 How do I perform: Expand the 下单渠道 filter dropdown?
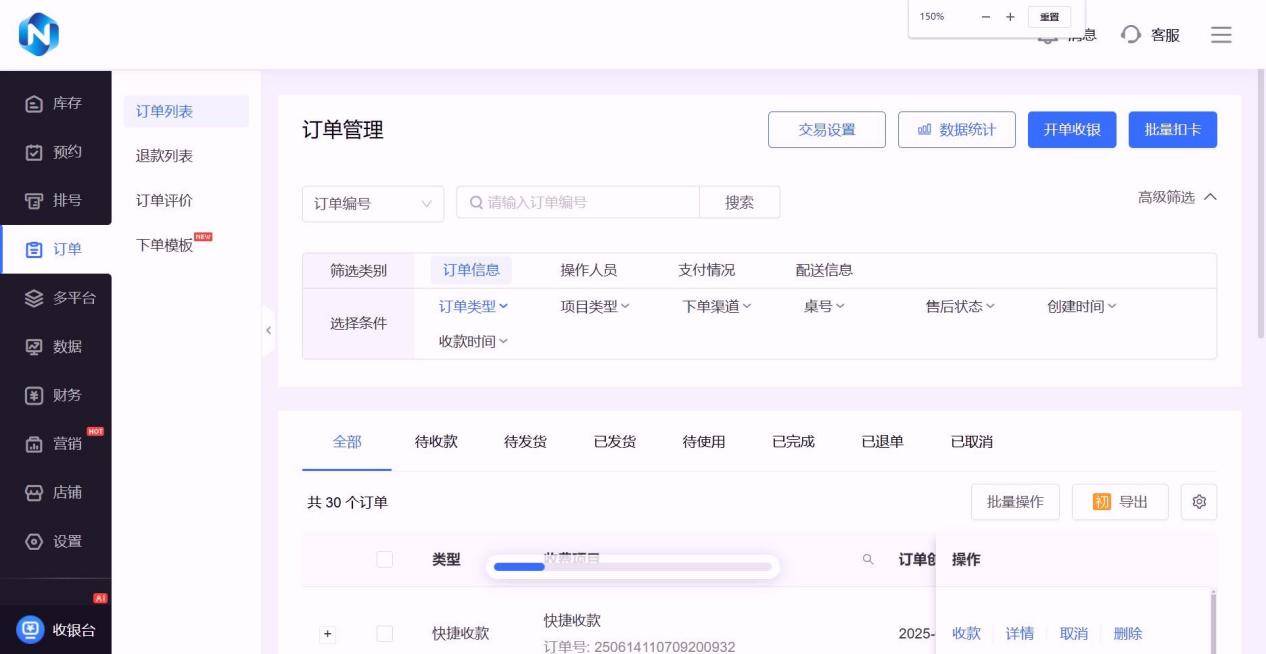click(x=716, y=307)
